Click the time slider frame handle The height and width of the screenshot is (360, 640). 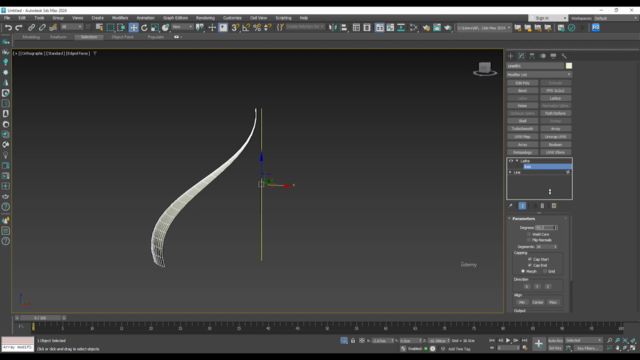[x=40, y=318]
